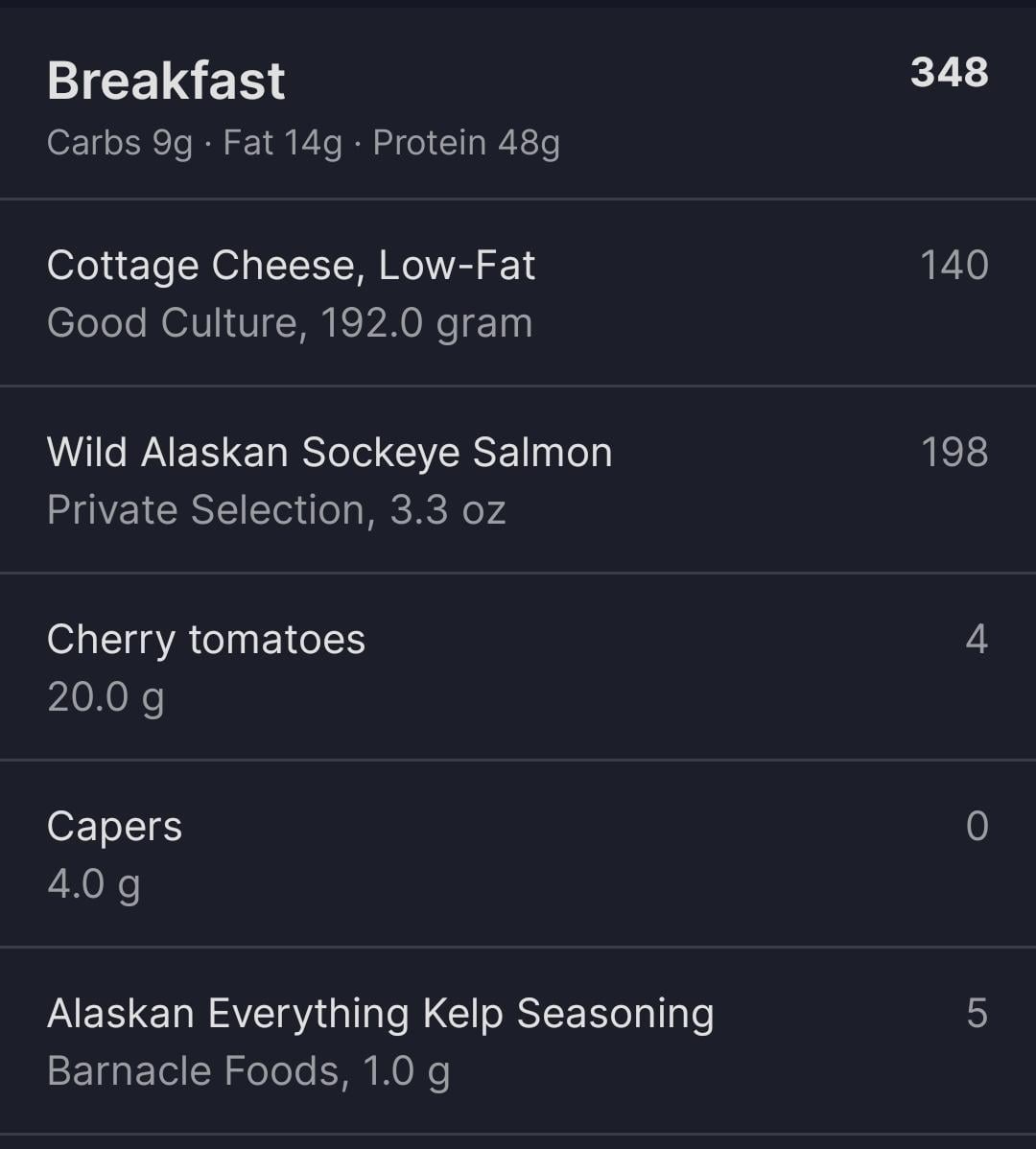Image resolution: width=1036 pixels, height=1149 pixels.
Task: Open Alaskan Everything Kelp Seasoning entry
Action: point(518,1041)
